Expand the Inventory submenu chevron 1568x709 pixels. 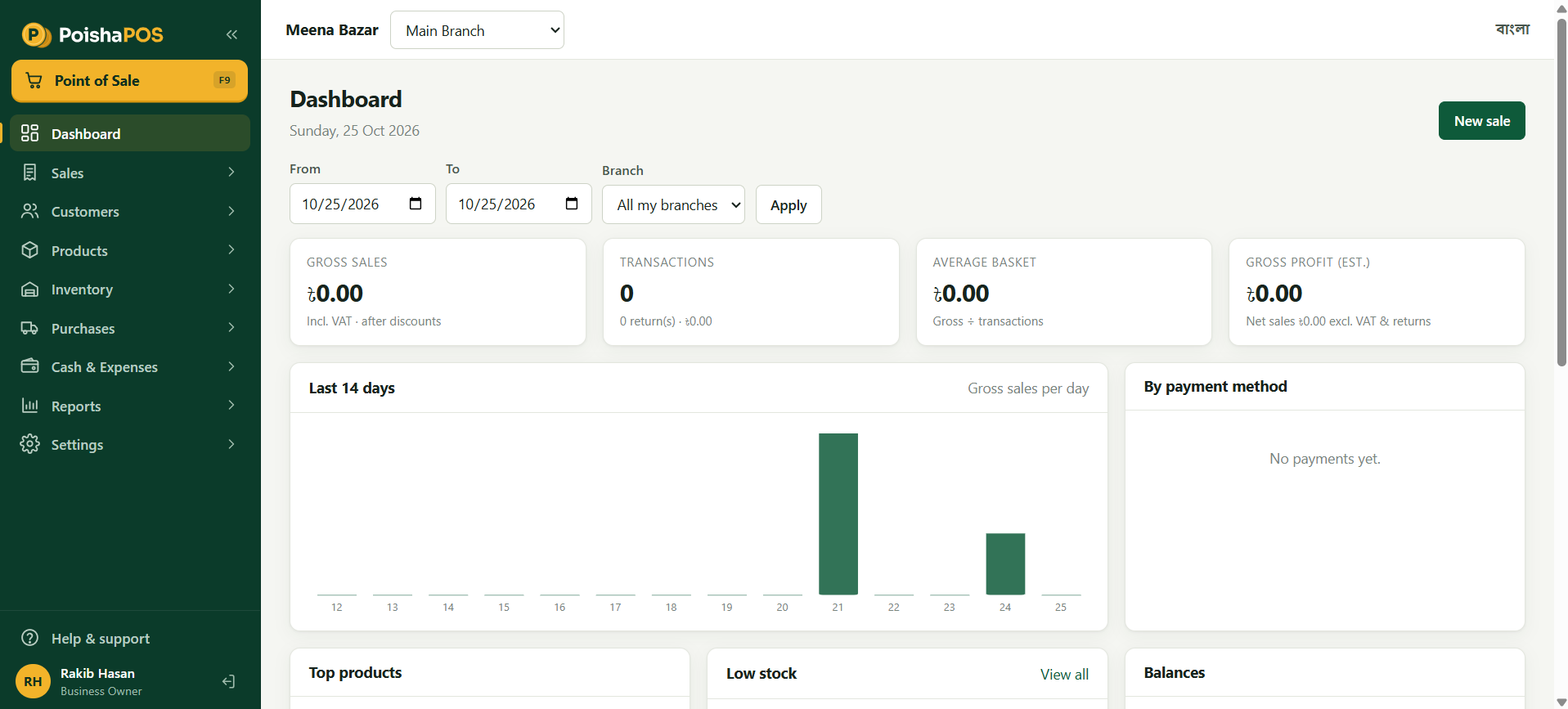click(x=231, y=289)
